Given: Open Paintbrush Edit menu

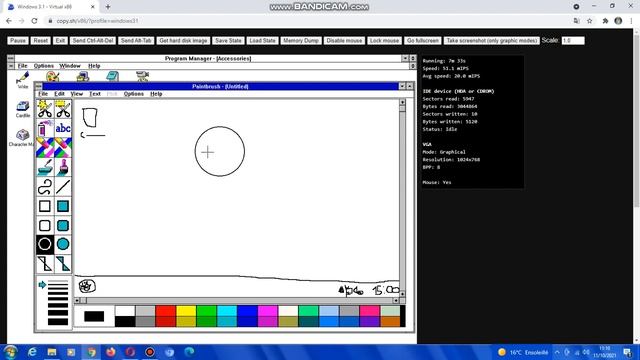Looking at the screenshot, I should 60,94.
